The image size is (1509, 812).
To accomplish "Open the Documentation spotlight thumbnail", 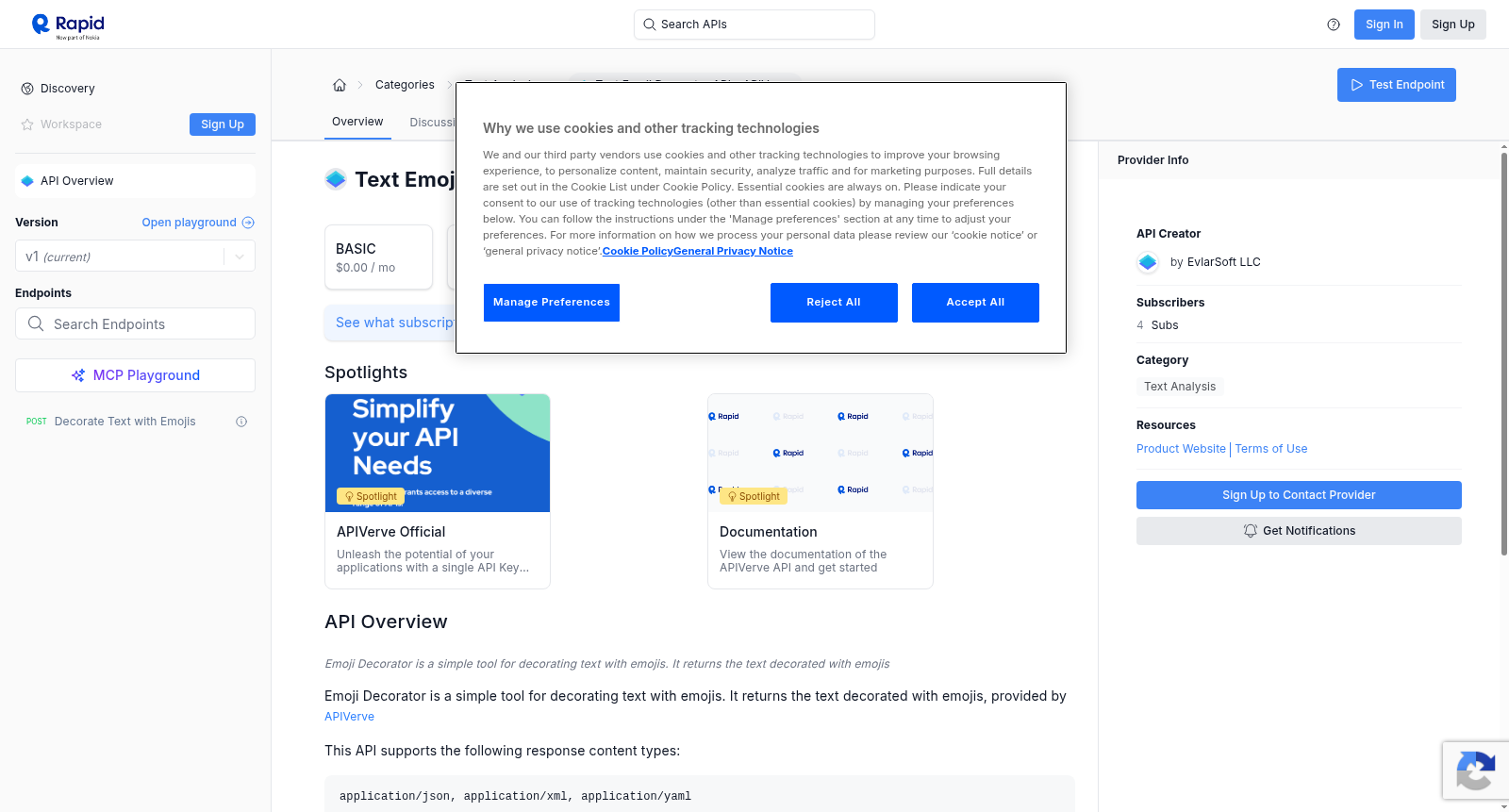I will click(x=821, y=453).
